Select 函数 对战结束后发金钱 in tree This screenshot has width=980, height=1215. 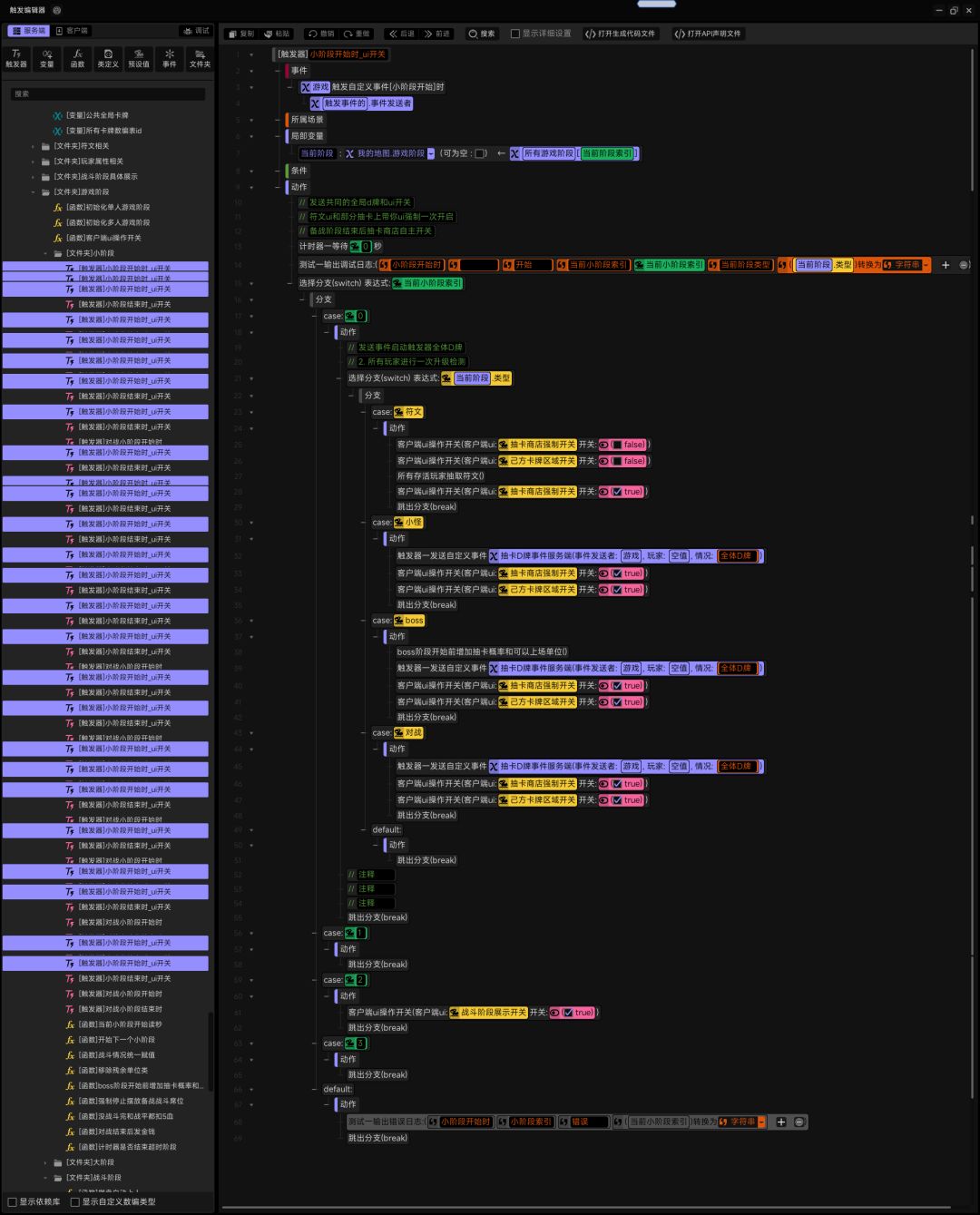click(x=116, y=1132)
